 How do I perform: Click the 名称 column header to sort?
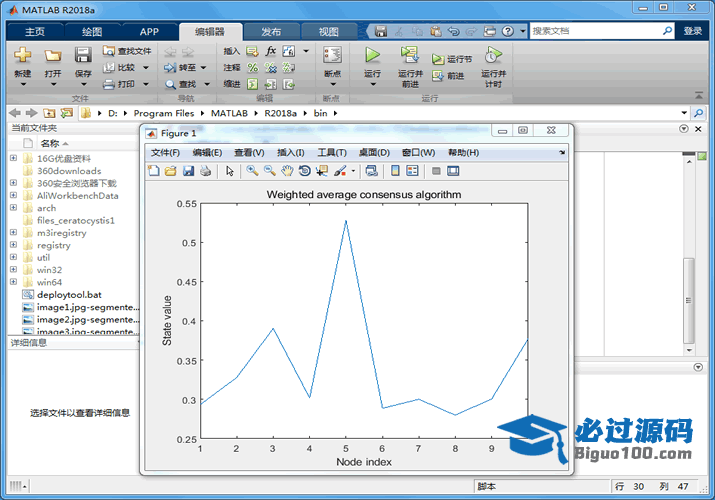[50, 143]
